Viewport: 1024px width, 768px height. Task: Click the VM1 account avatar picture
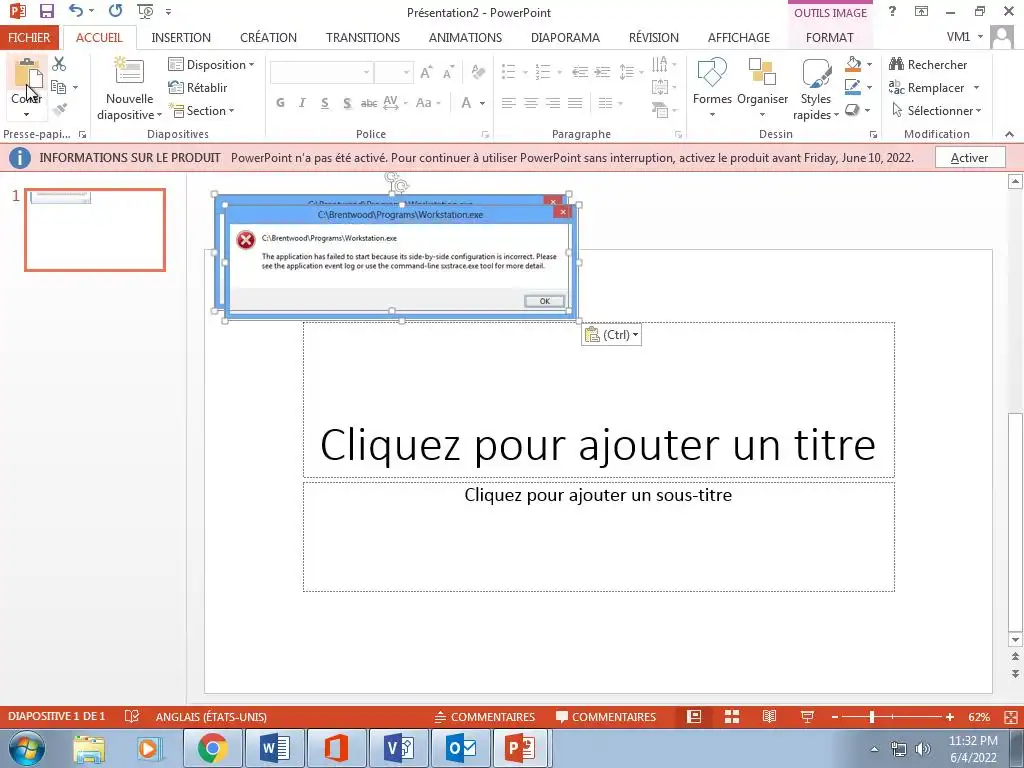[x=1002, y=37]
